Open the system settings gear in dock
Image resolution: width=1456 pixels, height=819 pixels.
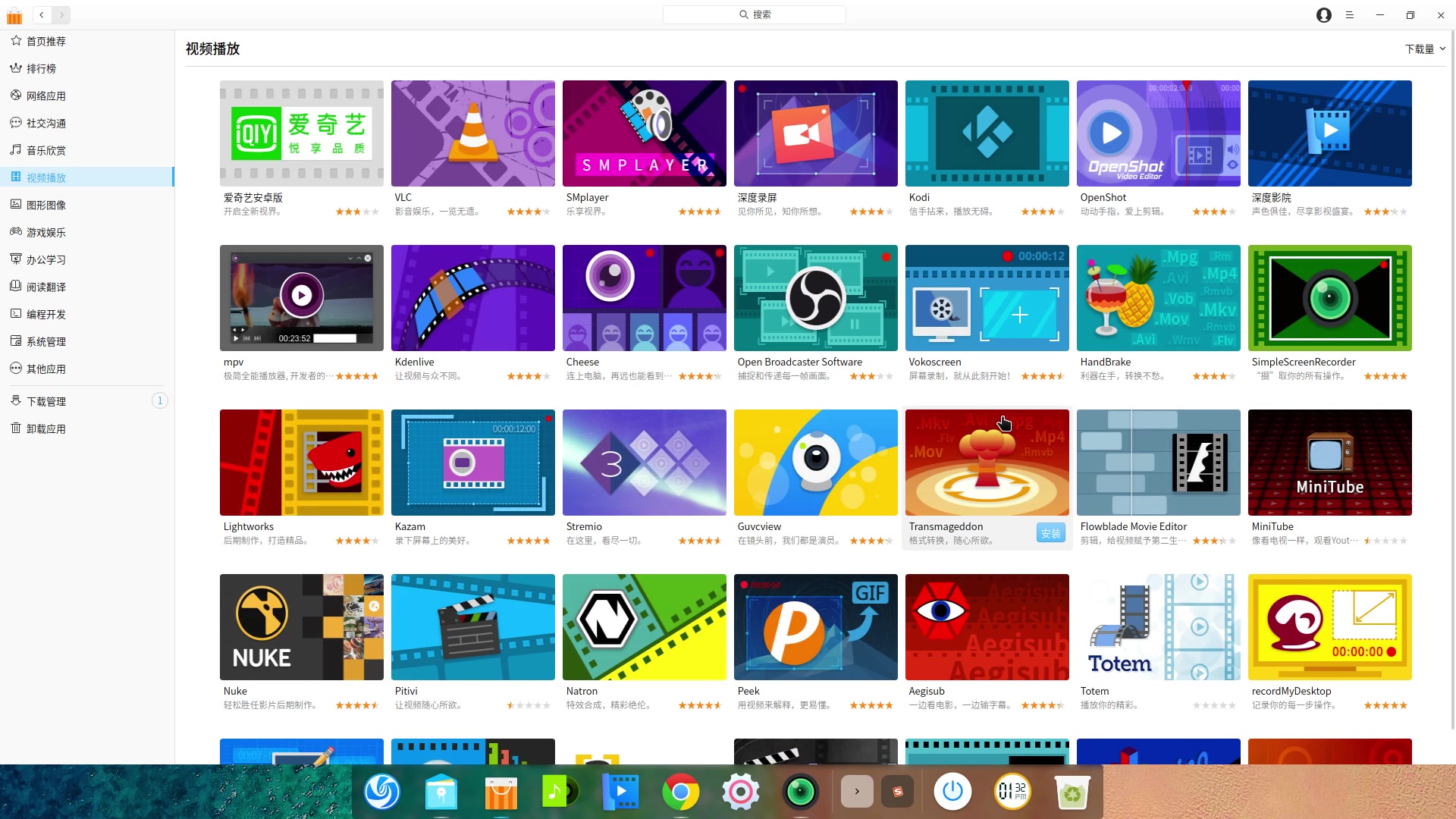pos(740,792)
